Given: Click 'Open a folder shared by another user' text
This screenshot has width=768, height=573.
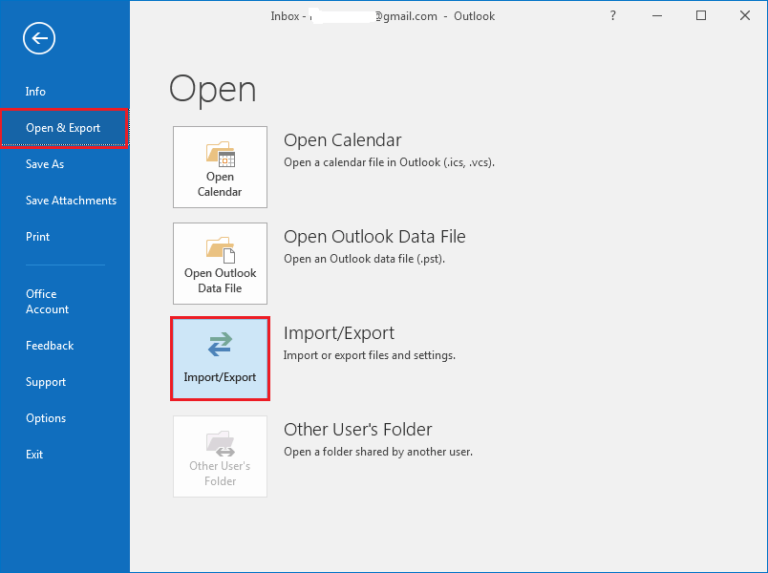Looking at the screenshot, I should [x=378, y=452].
